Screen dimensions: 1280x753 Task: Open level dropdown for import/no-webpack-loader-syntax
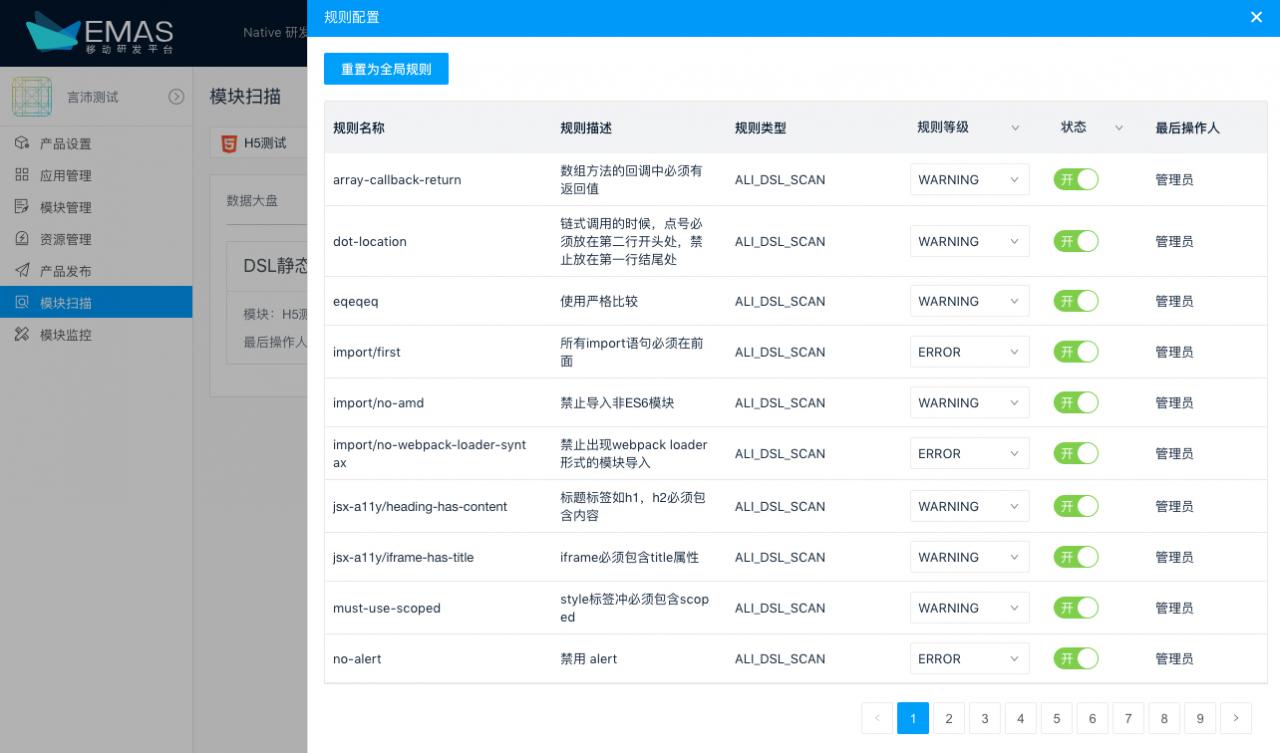969,453
